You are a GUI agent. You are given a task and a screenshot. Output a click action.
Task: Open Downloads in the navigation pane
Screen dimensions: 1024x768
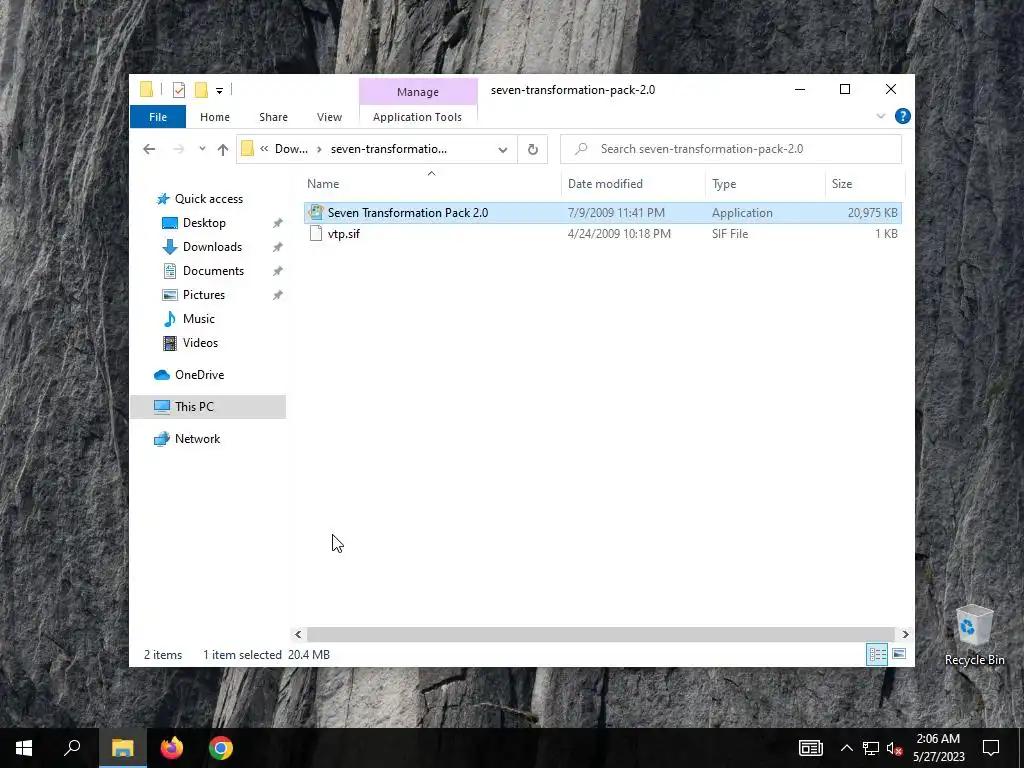212,247
